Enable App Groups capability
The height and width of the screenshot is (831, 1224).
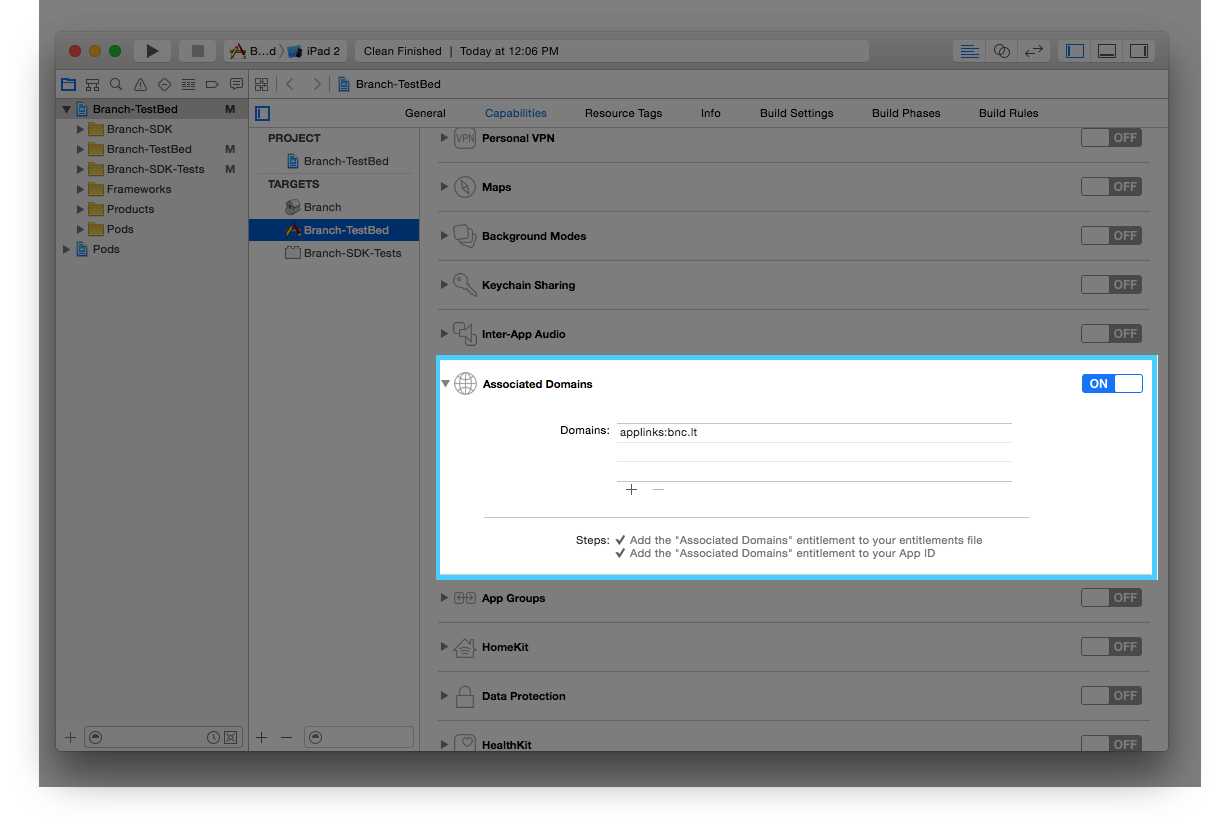[x=1111, y=598]
